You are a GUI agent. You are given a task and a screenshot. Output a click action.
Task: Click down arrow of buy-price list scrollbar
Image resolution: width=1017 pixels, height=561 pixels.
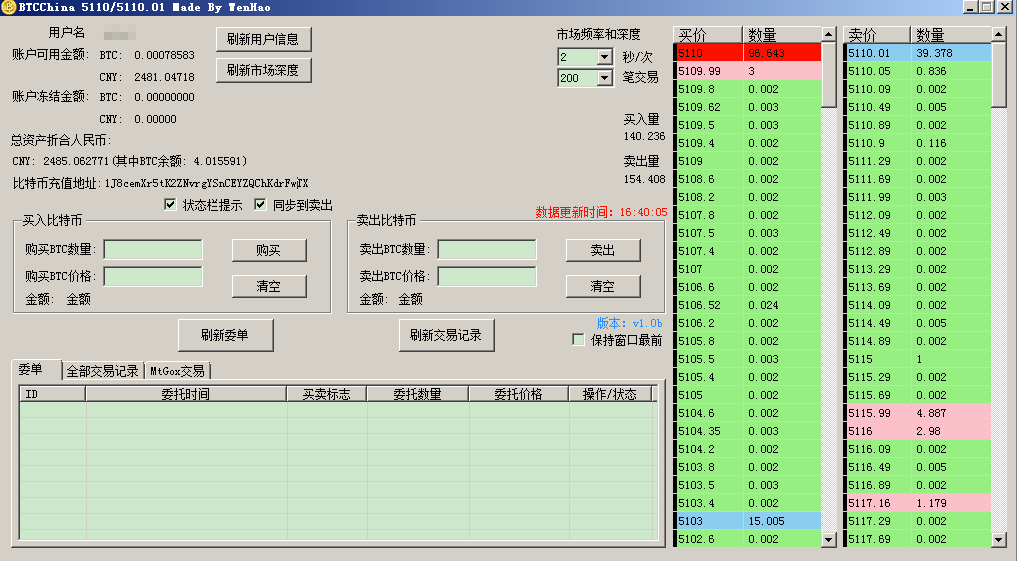coord(828,540)
